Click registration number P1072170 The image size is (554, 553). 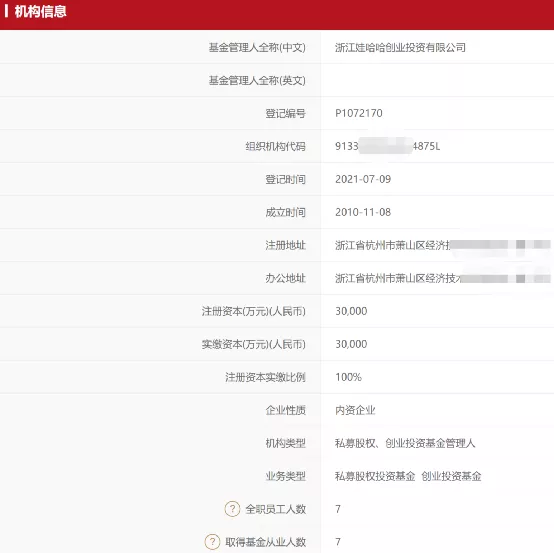click(x=359, y=113)
